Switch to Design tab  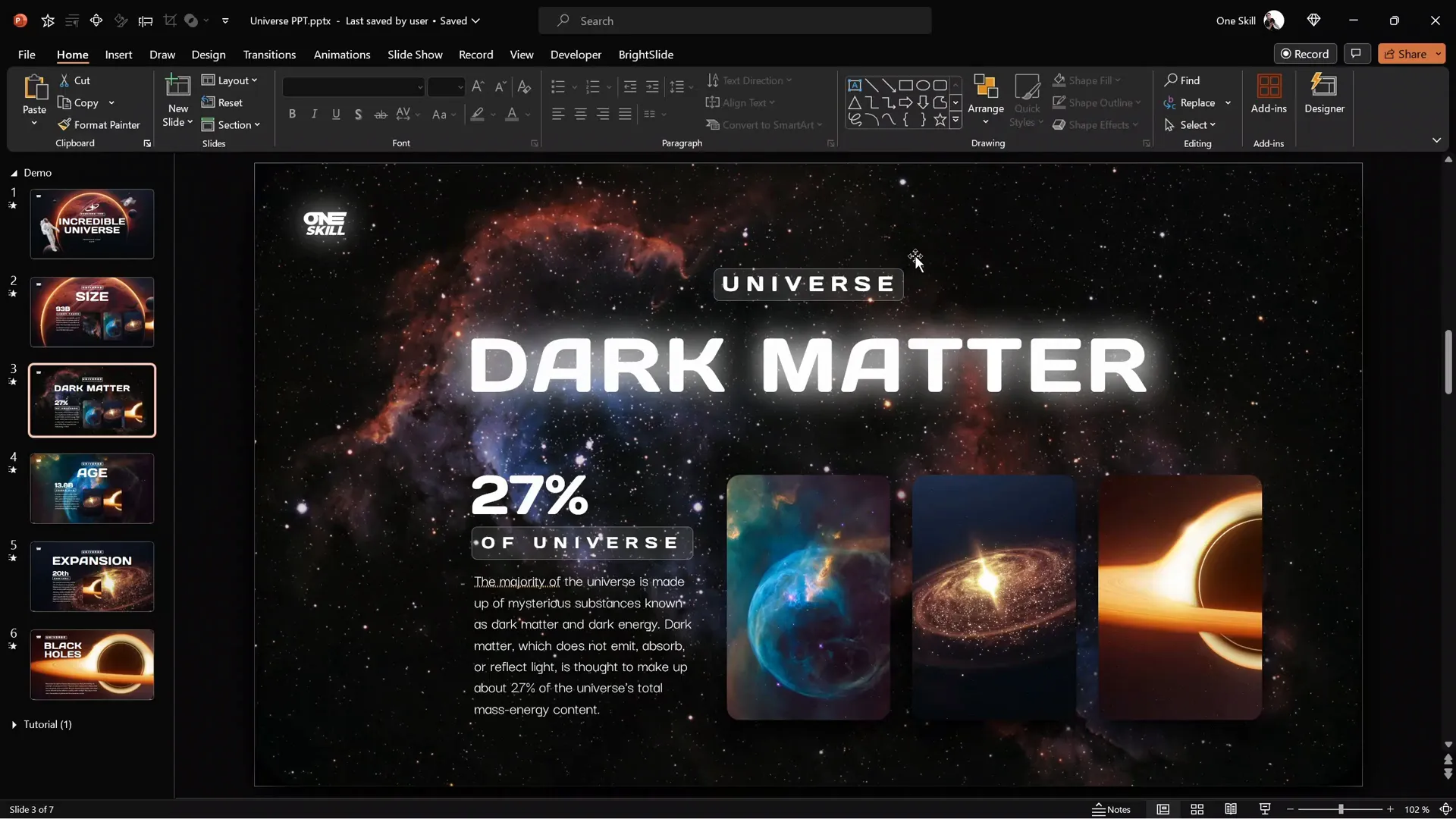209,55
